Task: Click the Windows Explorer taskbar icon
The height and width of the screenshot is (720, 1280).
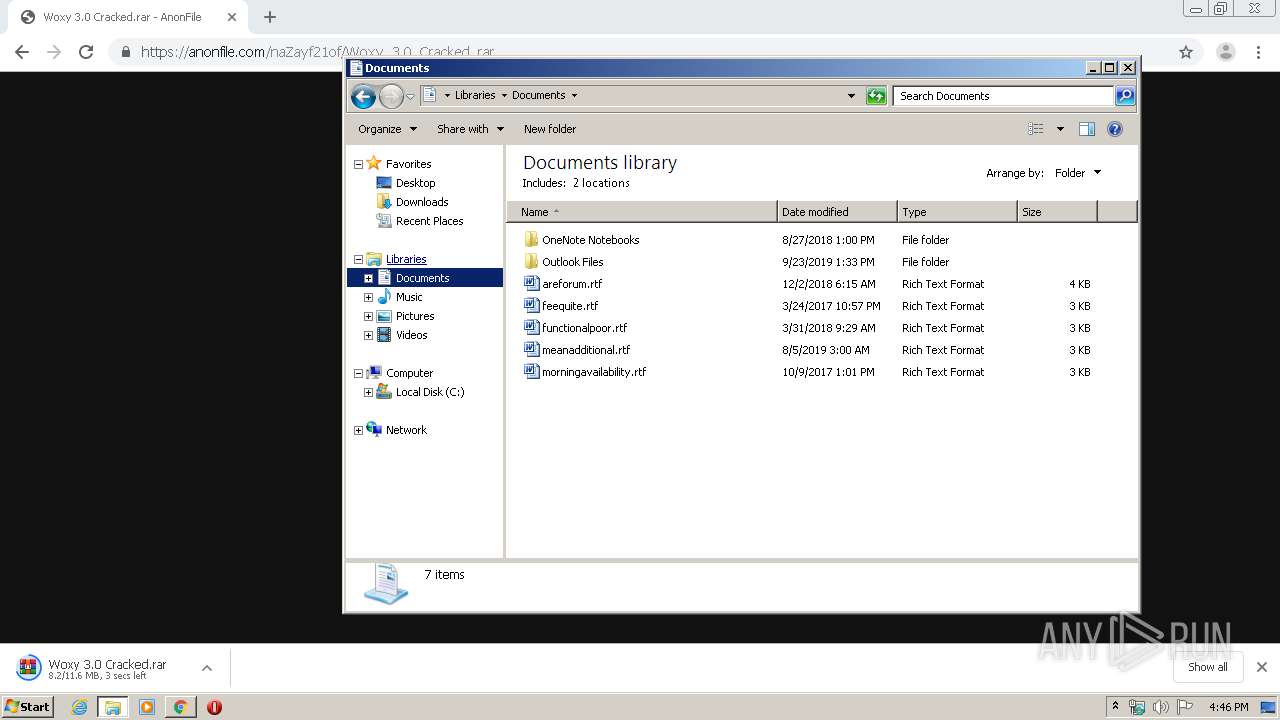Action: pyautogui.click(x=113, y=707)
